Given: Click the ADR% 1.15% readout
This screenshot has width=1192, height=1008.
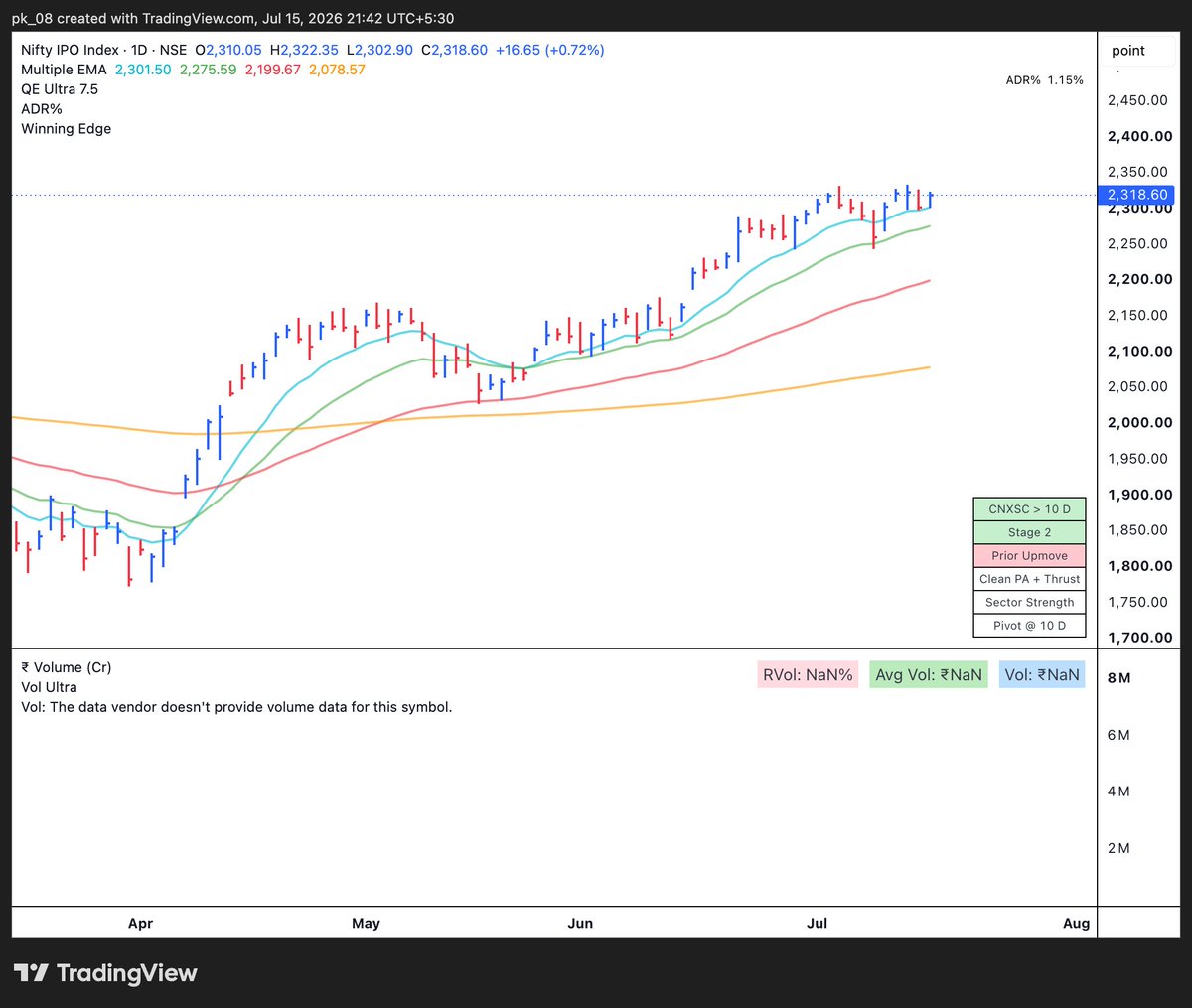Looking at the screenshot, I should (1045, 80).
